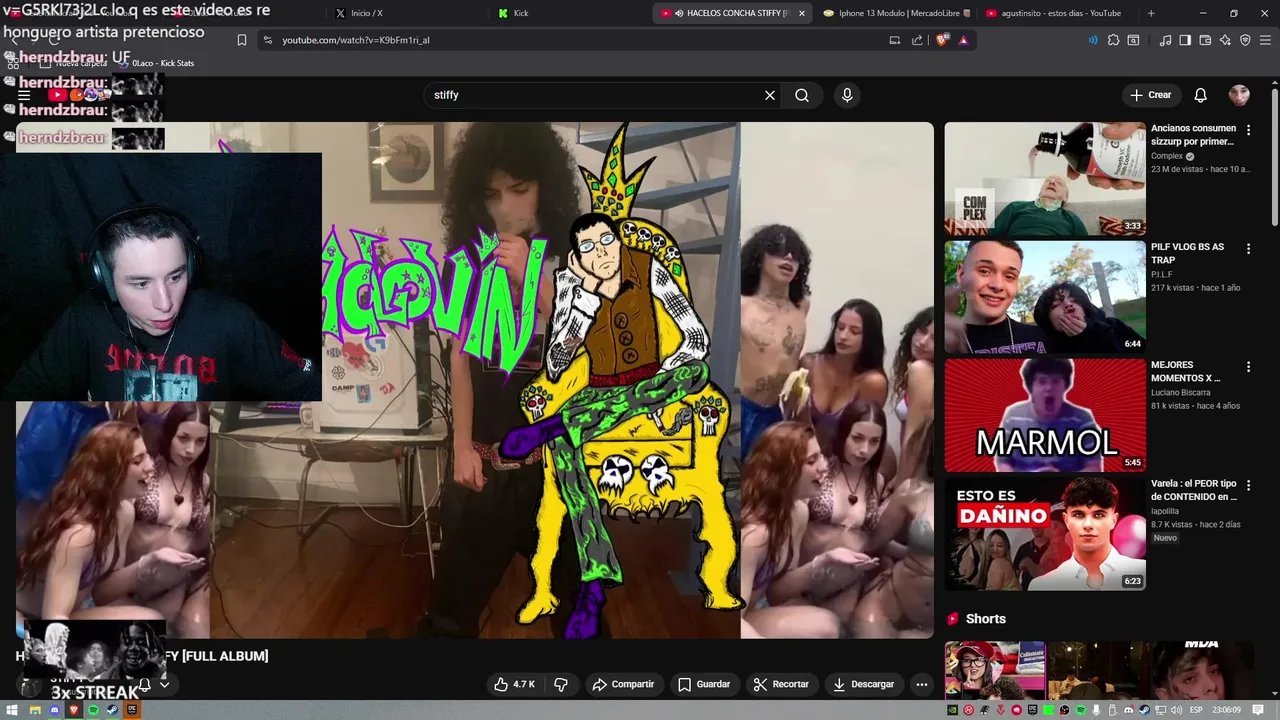Open 'Ancianos consumen sizzurp' video thumbnail
The width and height of the screenshot is (1280, 720).
[1045, 178]
